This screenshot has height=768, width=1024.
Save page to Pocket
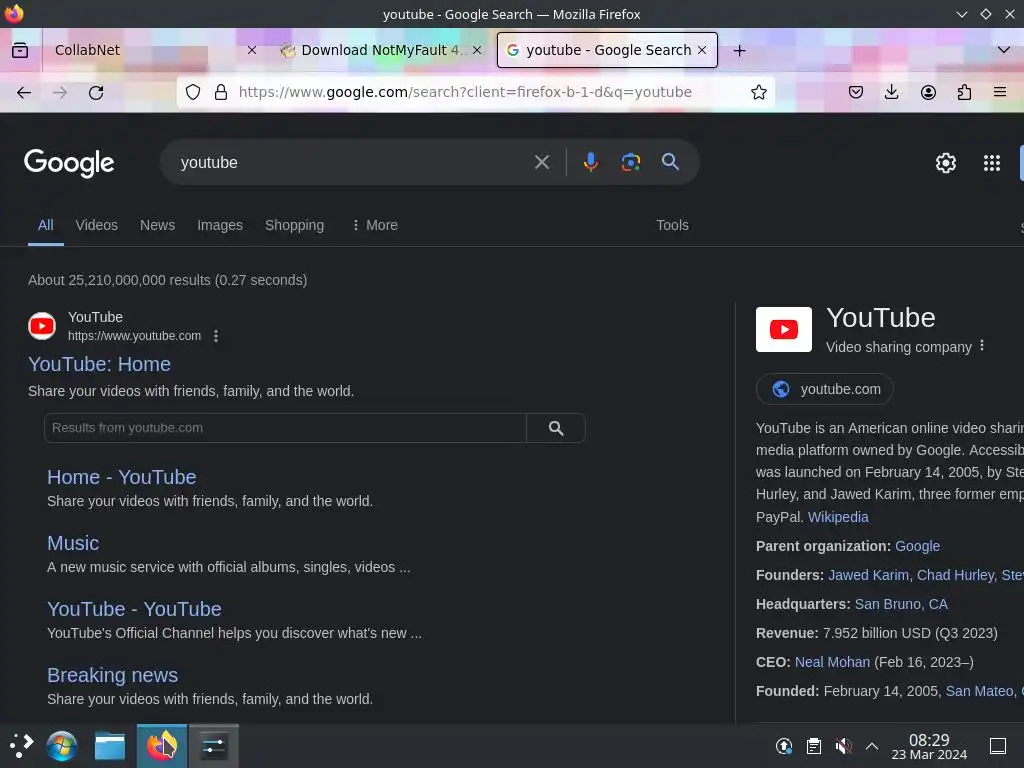(856, 92)
